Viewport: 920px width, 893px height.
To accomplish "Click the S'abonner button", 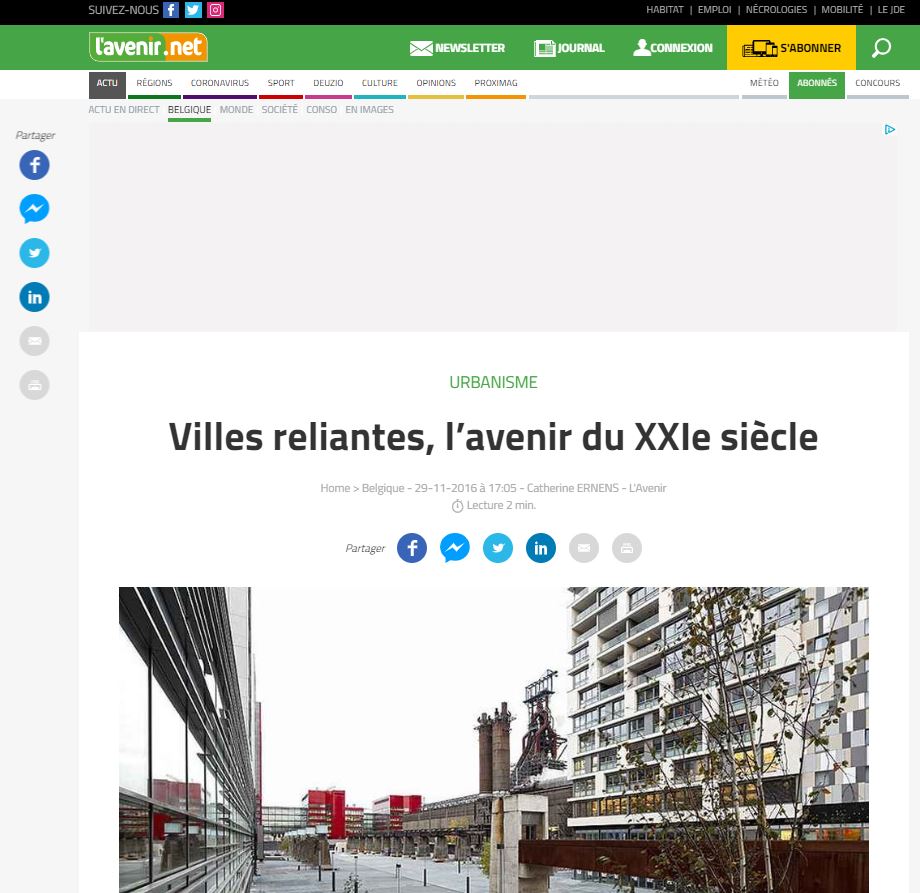I will click(791, 48).
